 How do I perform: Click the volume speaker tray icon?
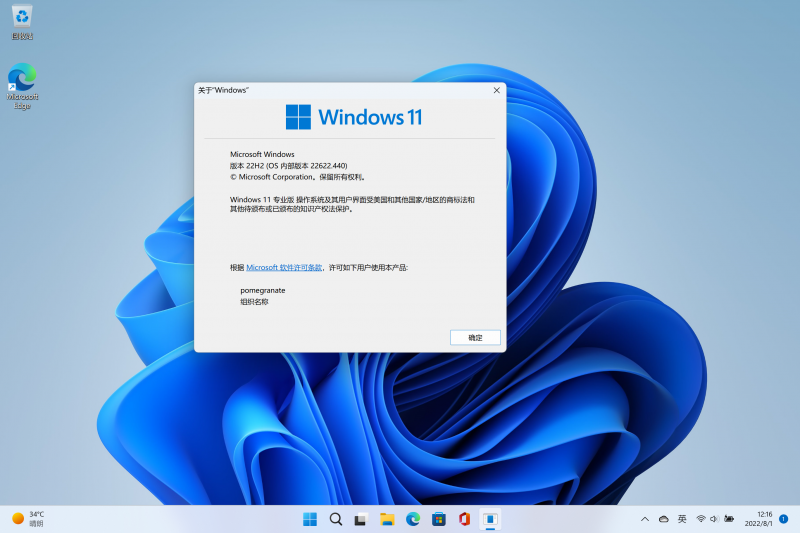(x=714, y=519)
